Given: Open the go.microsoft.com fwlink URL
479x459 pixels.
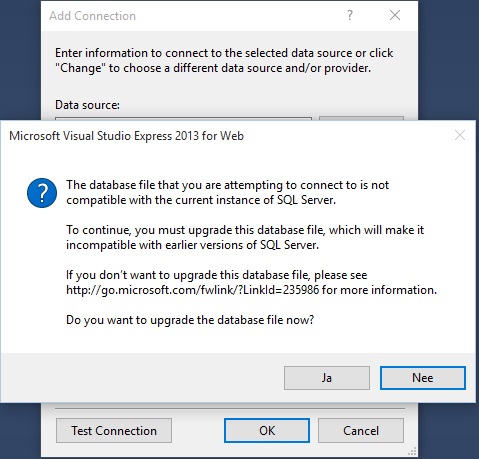Looking at the screenshot, I should pyautogui.click(x=193, y=290).
